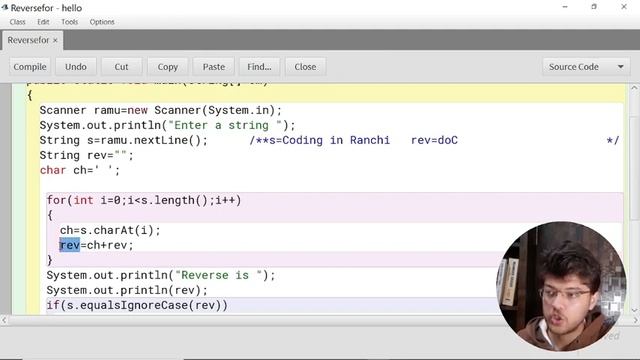Open the Class menu
Image resolution: width=640 pixels, height=360 pixels.
[18, 22]
